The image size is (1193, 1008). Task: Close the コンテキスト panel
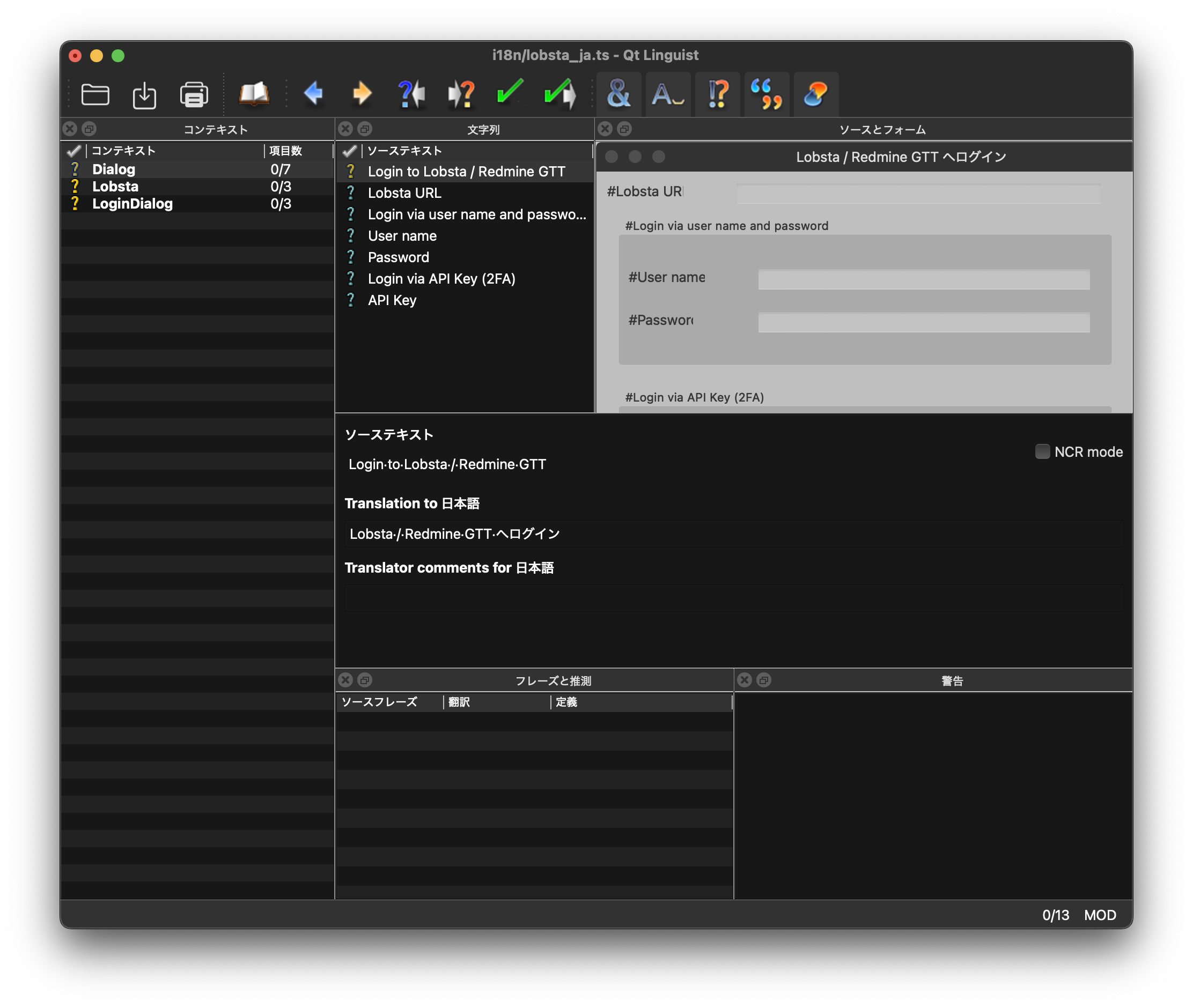coord(70,129)
